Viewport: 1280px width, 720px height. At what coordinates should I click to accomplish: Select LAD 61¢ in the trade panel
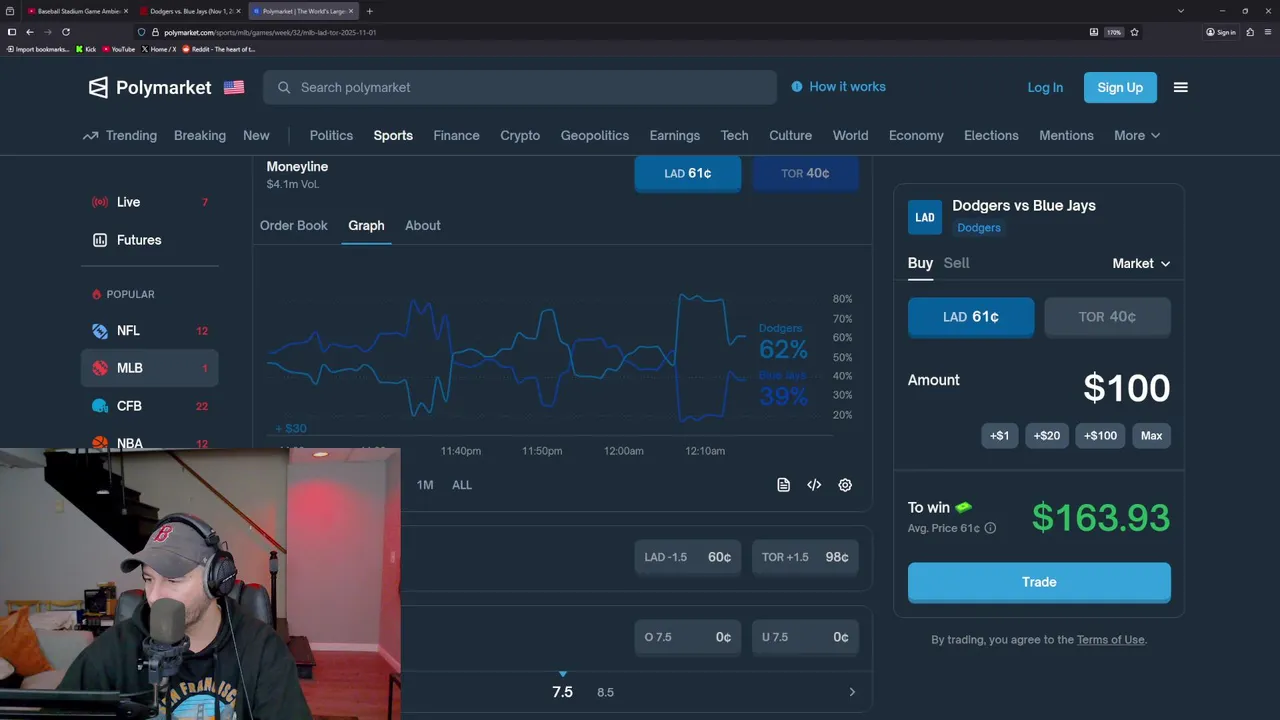pyautogui.click(x=971, y=317)
